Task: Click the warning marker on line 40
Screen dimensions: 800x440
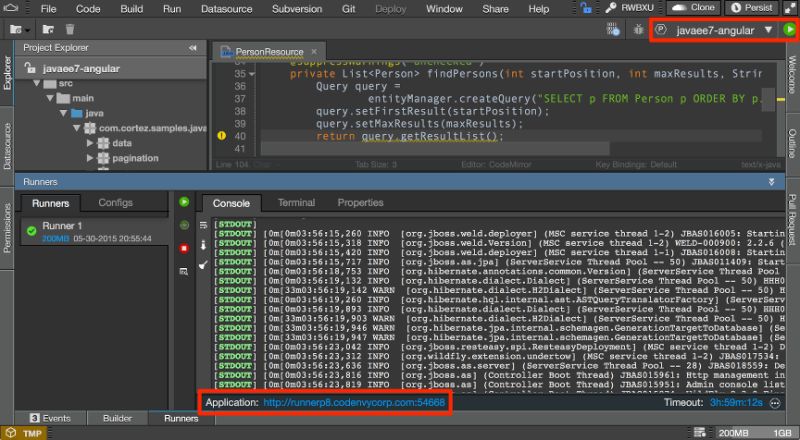Action: [x=221, y=136]
